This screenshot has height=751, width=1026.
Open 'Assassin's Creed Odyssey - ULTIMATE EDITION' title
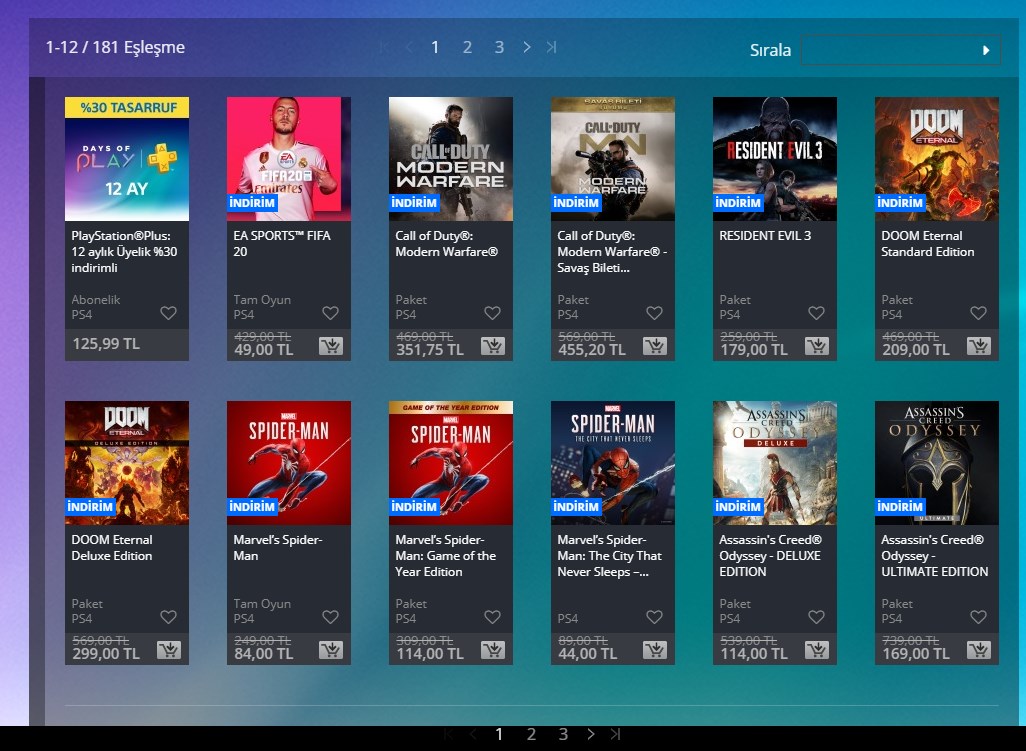point(934,555)
